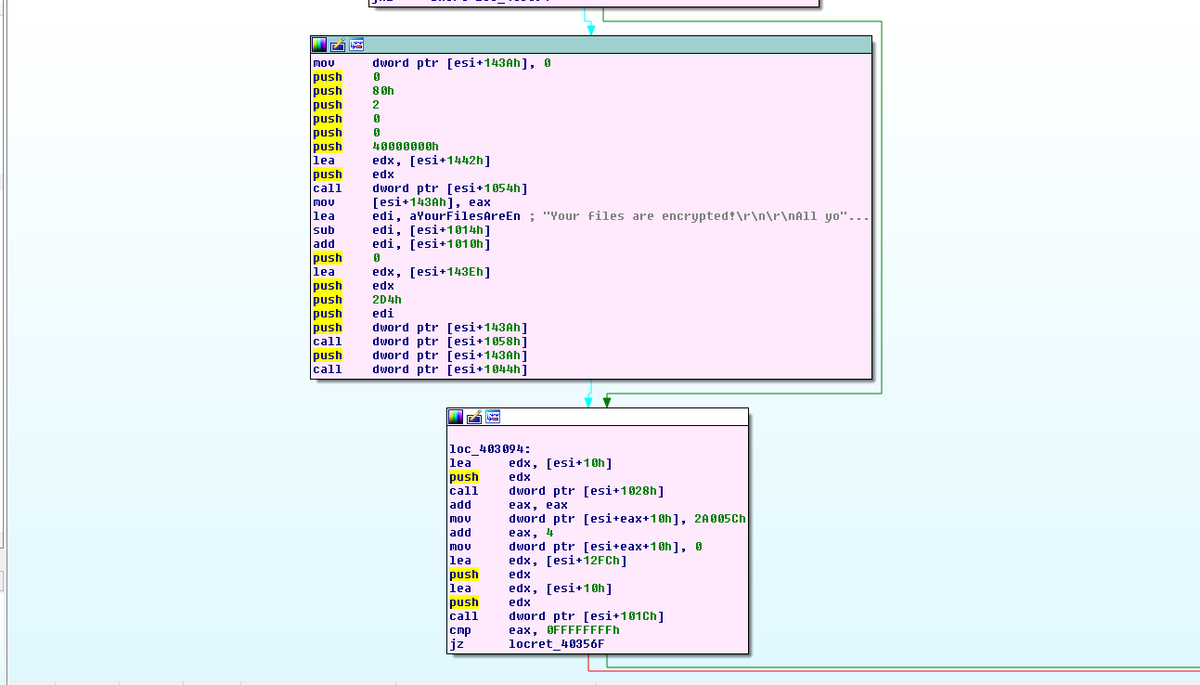Click the pencil edit icon on the loc_403094 block
The image size is (1200, 685).
click(x=473, y=417)
